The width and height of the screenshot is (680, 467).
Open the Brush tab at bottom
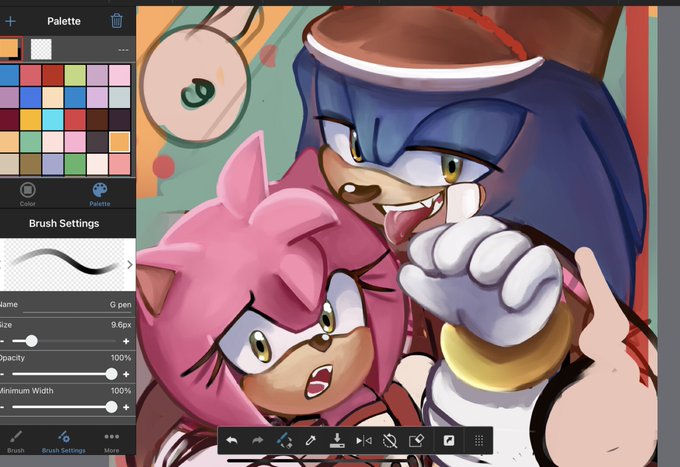click(16, 441)
